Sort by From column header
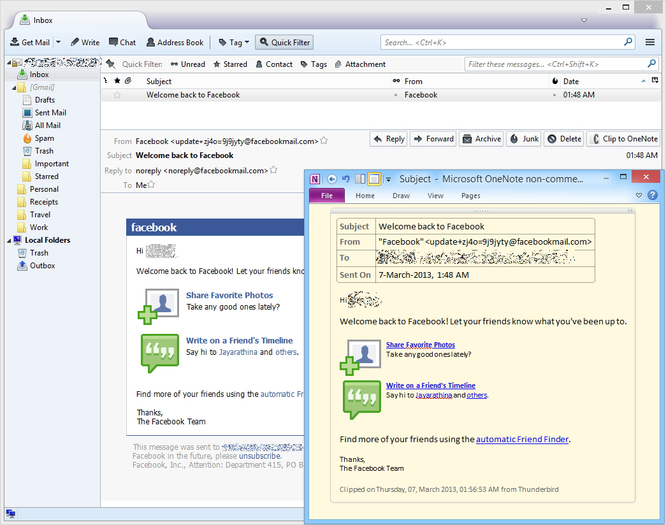The width and height of the screenshot is (666, 525). coord(474,81)
